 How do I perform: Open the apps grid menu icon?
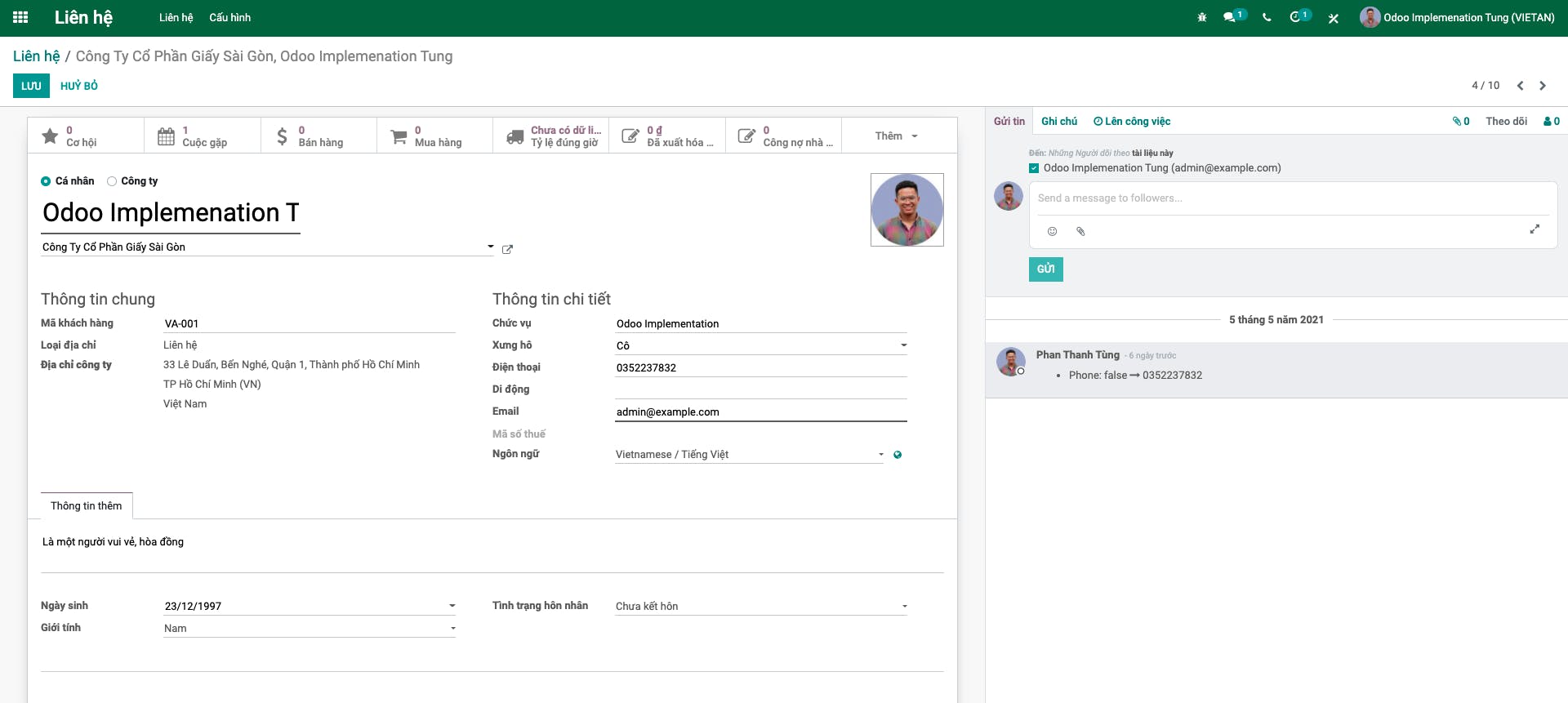20,17
